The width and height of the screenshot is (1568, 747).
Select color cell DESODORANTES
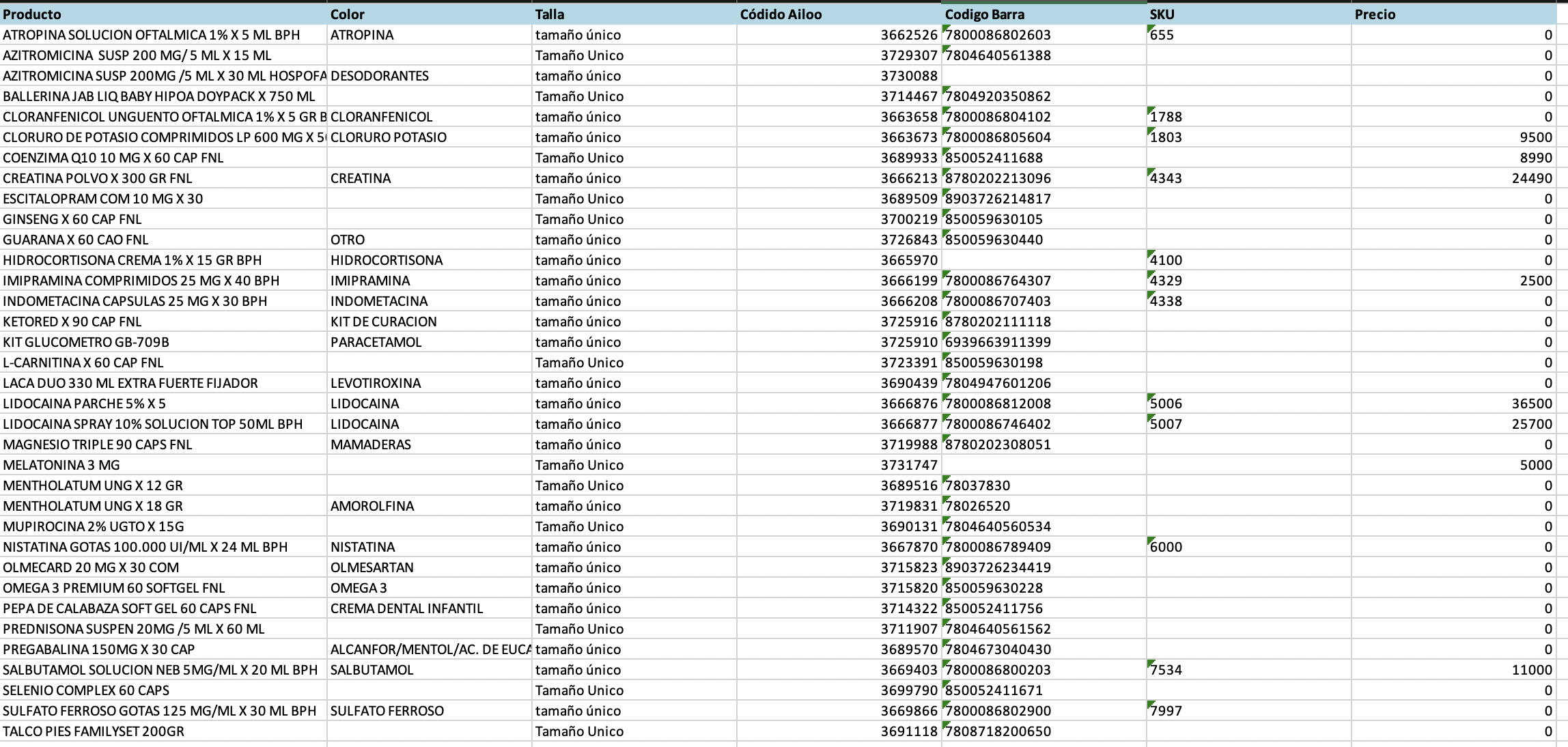coord(380,76)
